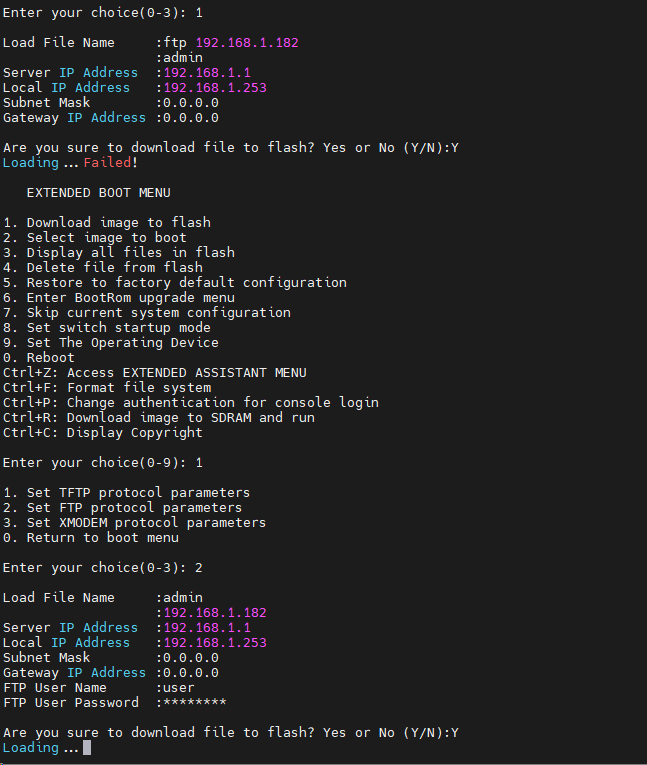Viewport: 647px width, 765px height.
Task: Click "Download image to SDRAM and run" line
Action: click(159, 418)
